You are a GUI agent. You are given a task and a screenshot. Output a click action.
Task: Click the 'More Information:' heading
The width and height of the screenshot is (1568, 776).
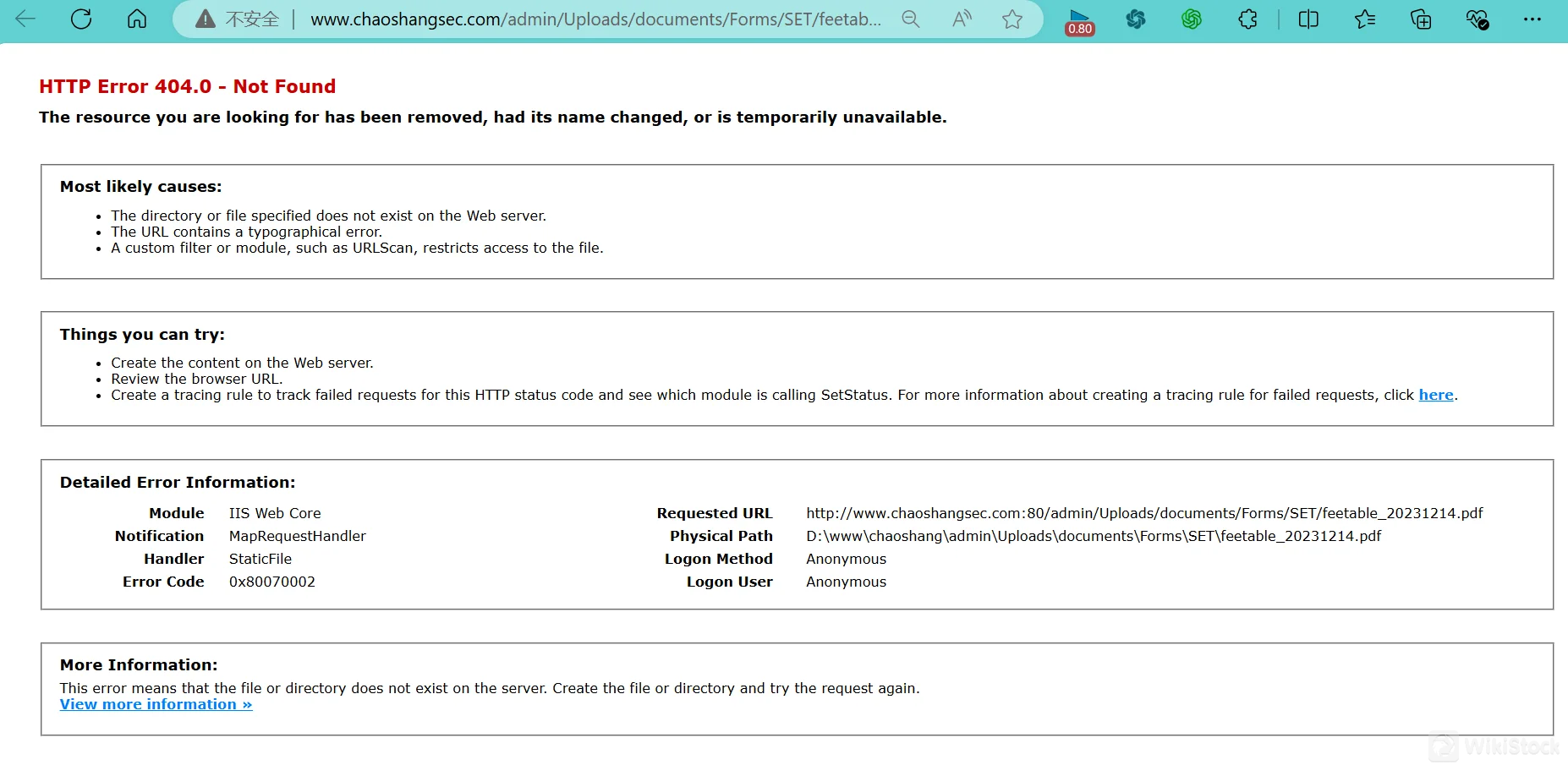click(x=139, y=664)
